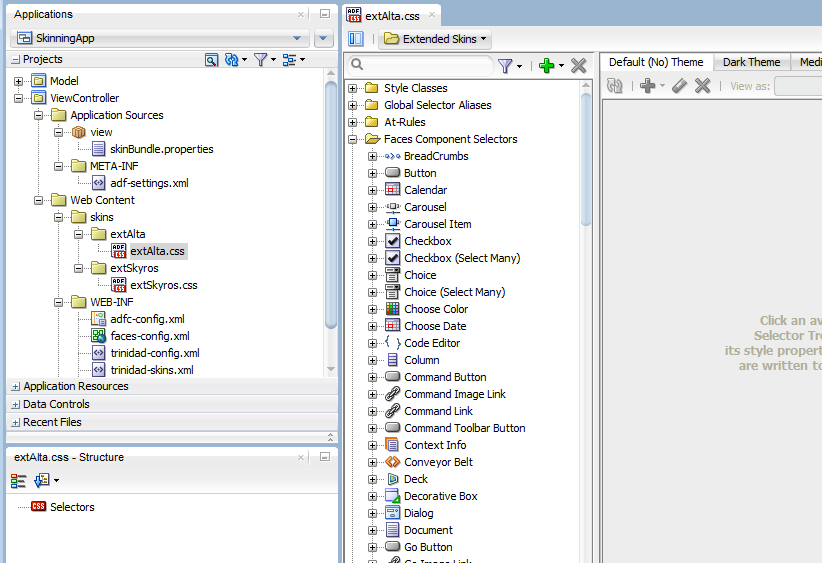The image size is (822, 563).
Task: Collapse the Faces Component Selectors node
Action: [x=352, y=139]
